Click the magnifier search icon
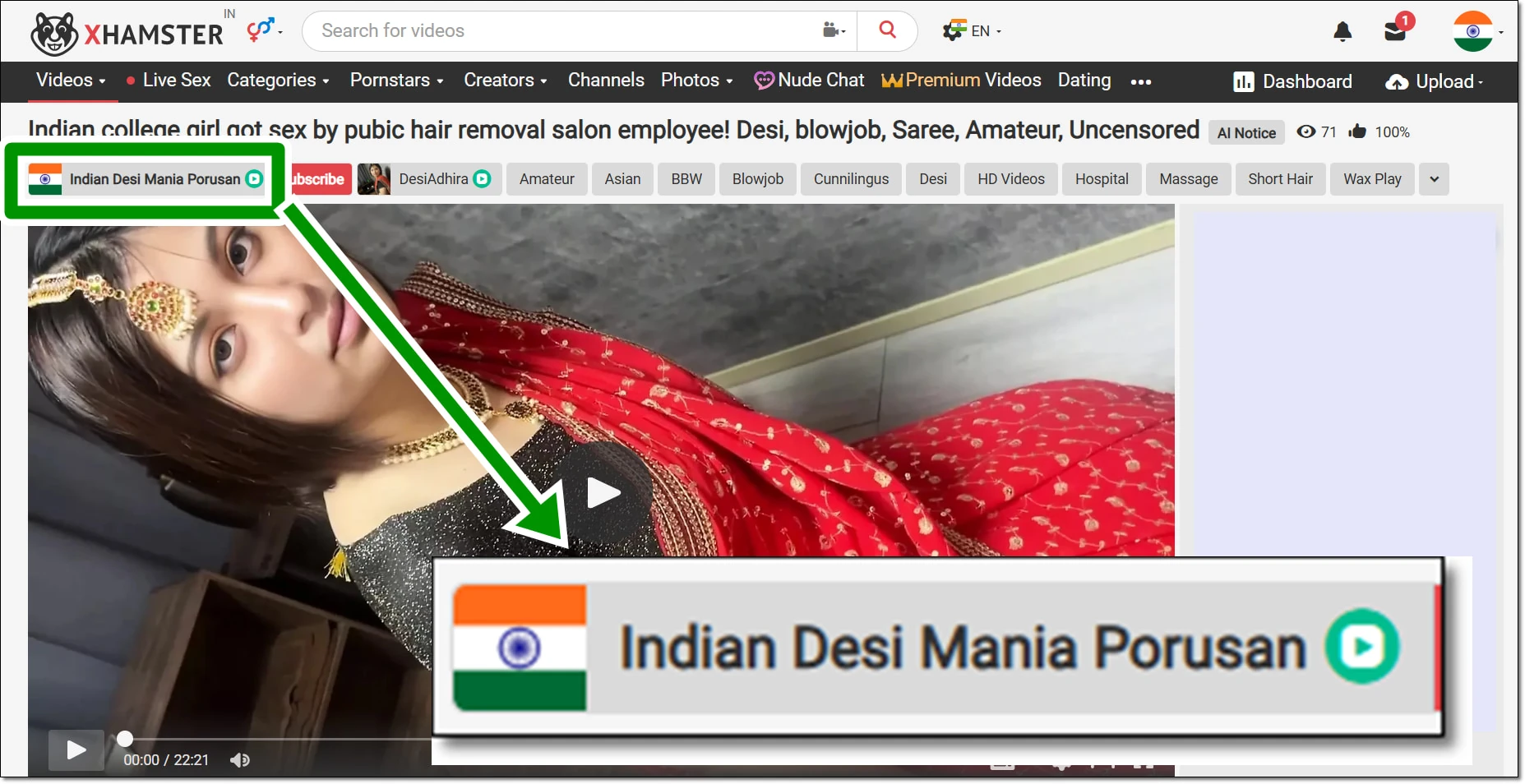Screen dimensions: 1525x784 tap(887, 30)
